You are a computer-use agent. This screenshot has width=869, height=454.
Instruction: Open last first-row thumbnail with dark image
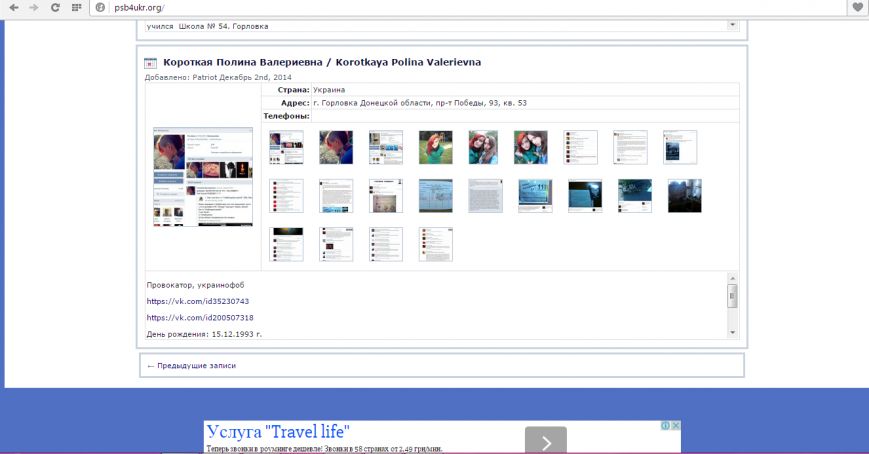(x=680, y=147)
